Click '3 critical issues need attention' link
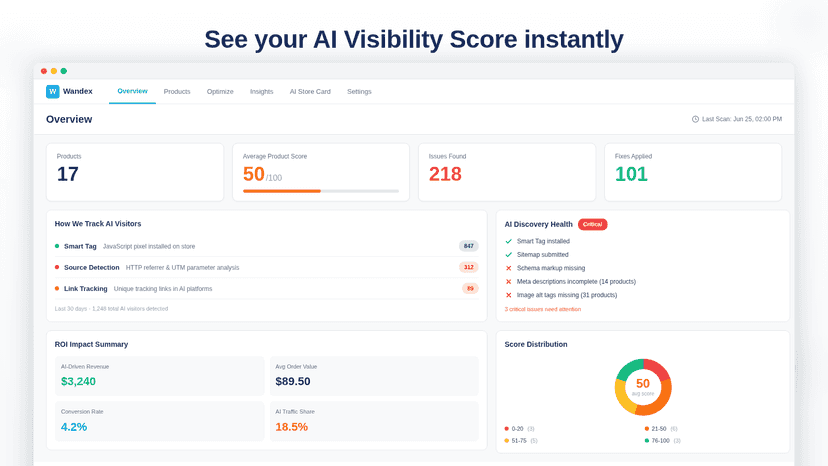Screen dimensions: 828x466 (543, 309)
